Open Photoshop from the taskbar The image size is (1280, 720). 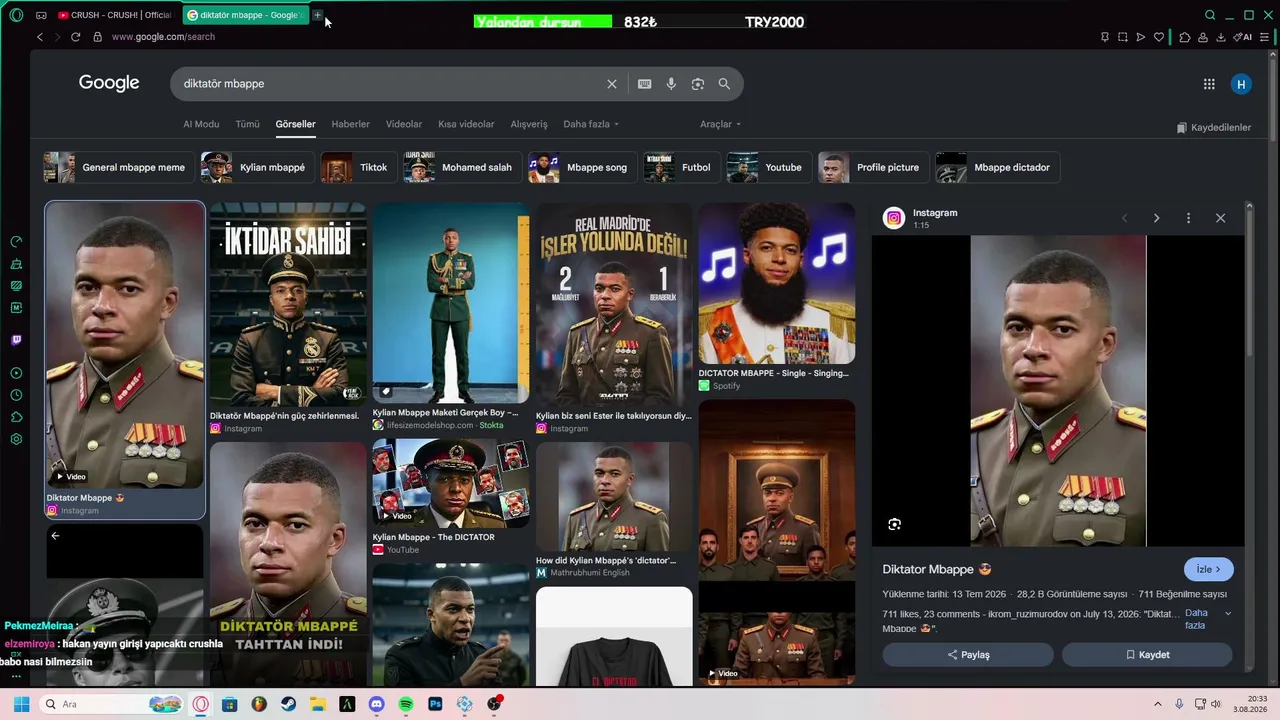tap(435, 704)
